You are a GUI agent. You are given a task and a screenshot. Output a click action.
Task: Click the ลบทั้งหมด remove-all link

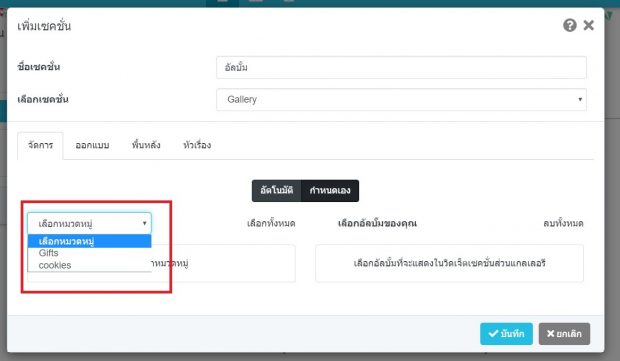[563, 223]
